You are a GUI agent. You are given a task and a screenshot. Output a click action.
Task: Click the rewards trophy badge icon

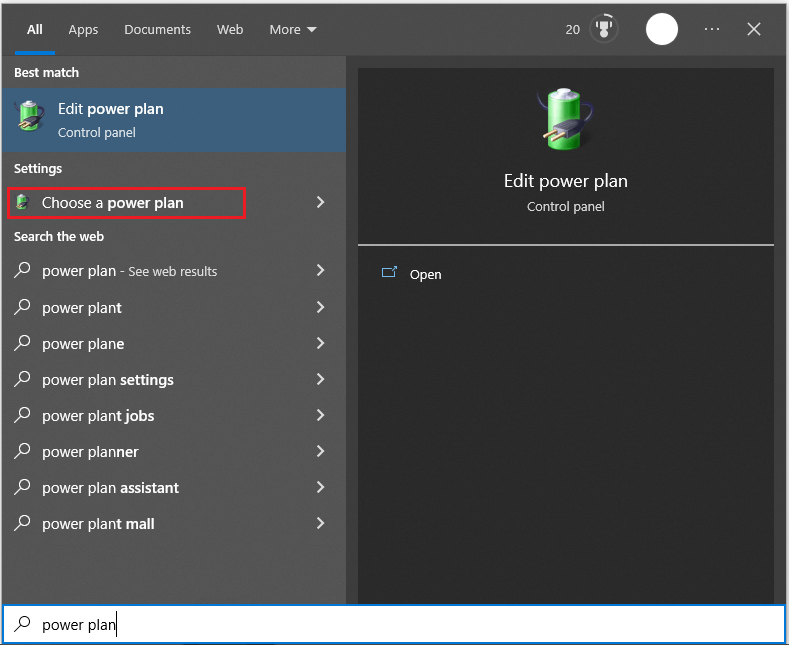pyautogui.click(x=604, y=29)
